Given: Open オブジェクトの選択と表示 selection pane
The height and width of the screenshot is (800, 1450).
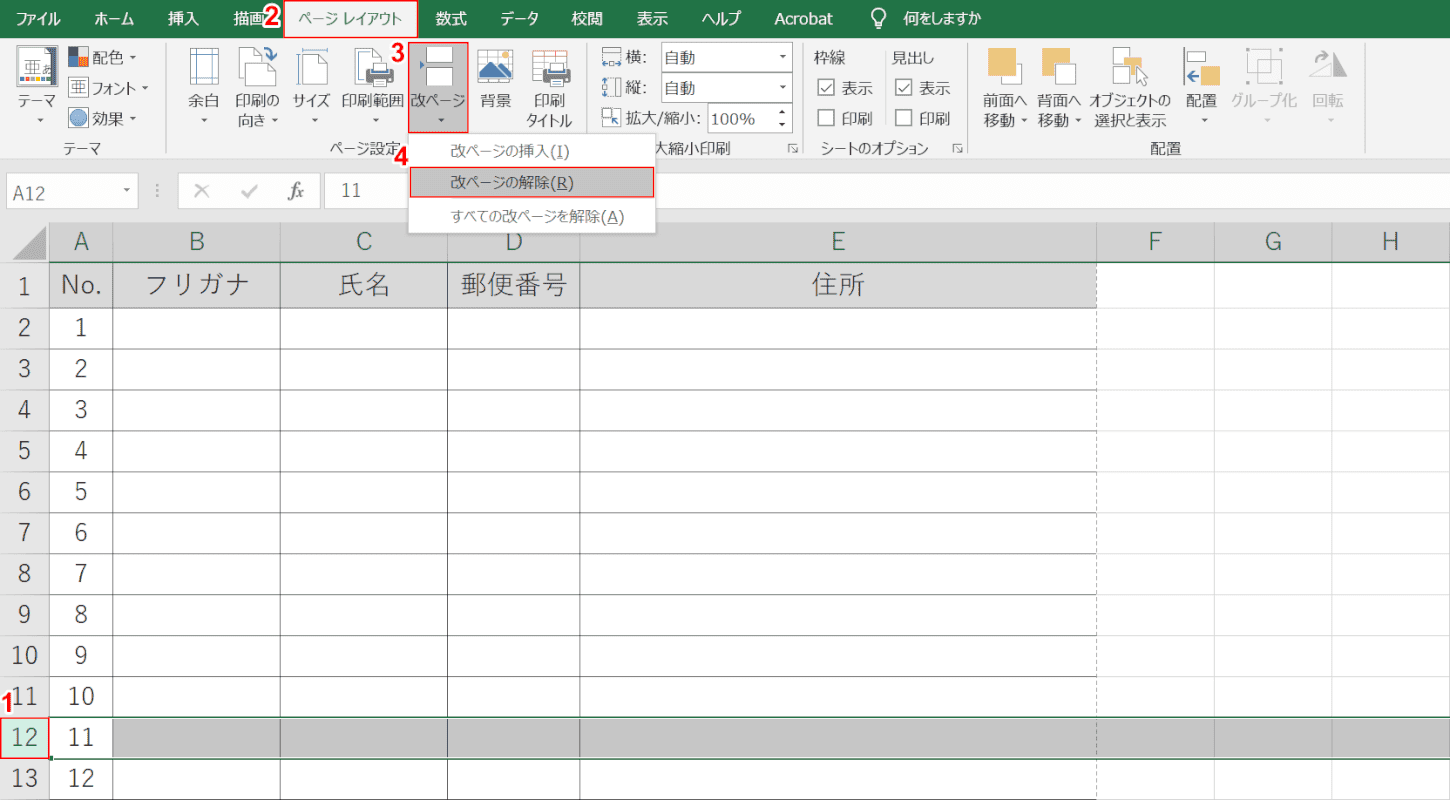Looking at the screenshot, I should (x=1130, y=86).
